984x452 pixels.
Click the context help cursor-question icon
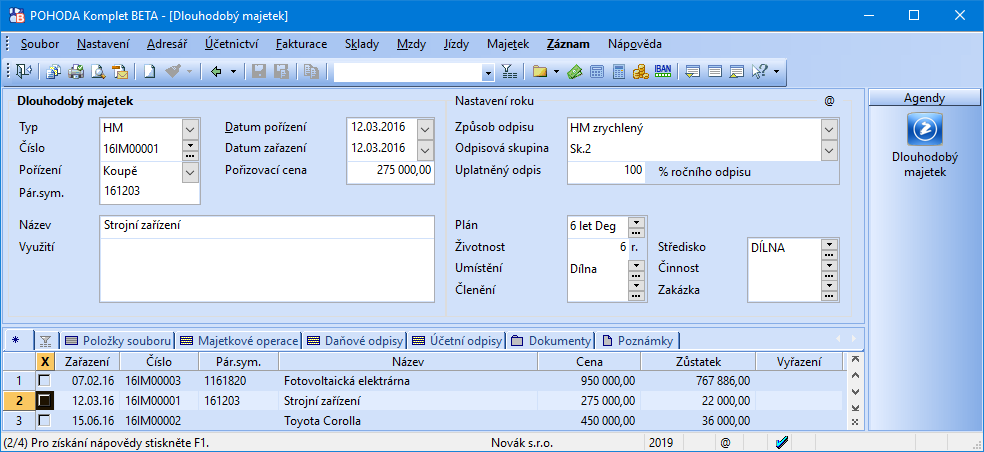click(760, 72)
